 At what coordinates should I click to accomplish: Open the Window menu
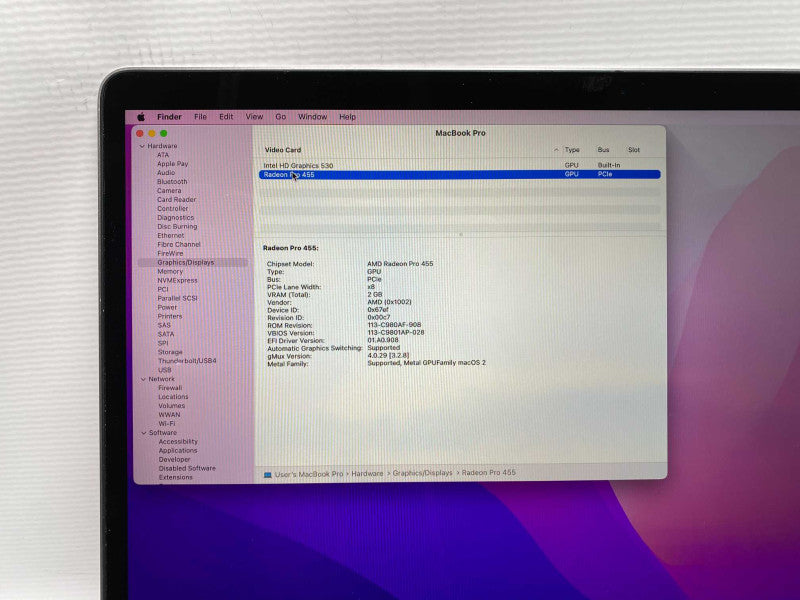(x=312, y=117)
